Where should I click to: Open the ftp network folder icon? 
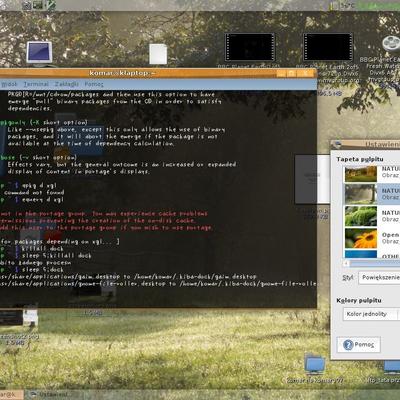[x=392, y=367]
